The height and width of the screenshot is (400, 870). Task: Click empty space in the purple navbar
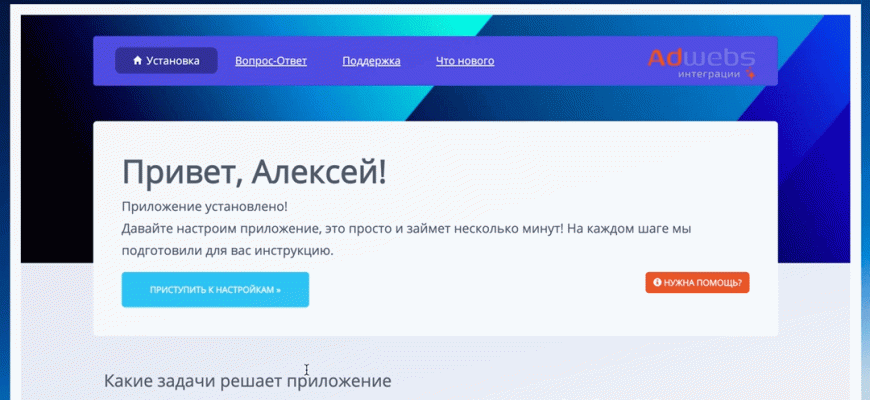pos(570,61)
